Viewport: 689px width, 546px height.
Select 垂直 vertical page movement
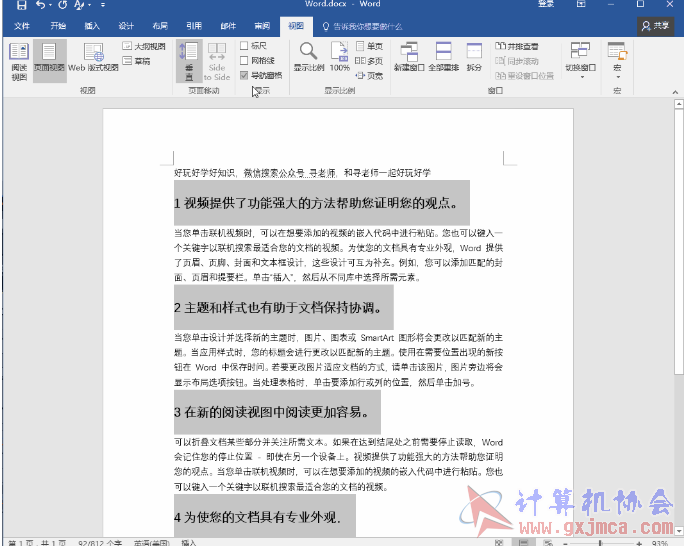coord(189,61)
